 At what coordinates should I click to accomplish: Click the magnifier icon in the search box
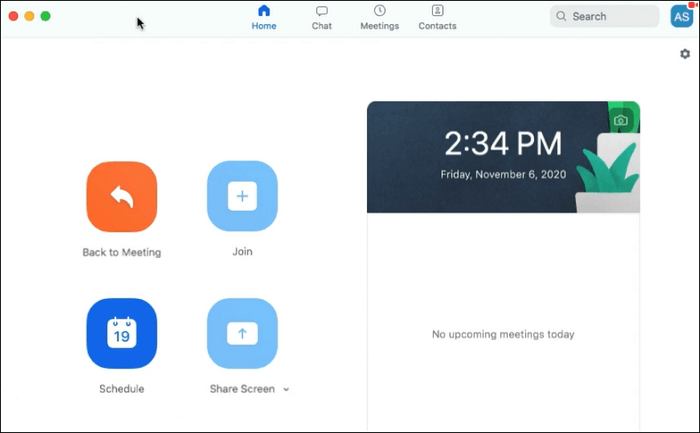561,16
